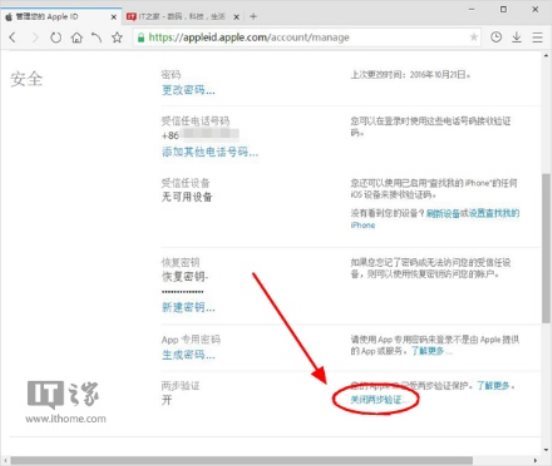The height and width of the screenshot is (466, 552).
Task: Click the green padlock security icon
Action: pos(141,38)
